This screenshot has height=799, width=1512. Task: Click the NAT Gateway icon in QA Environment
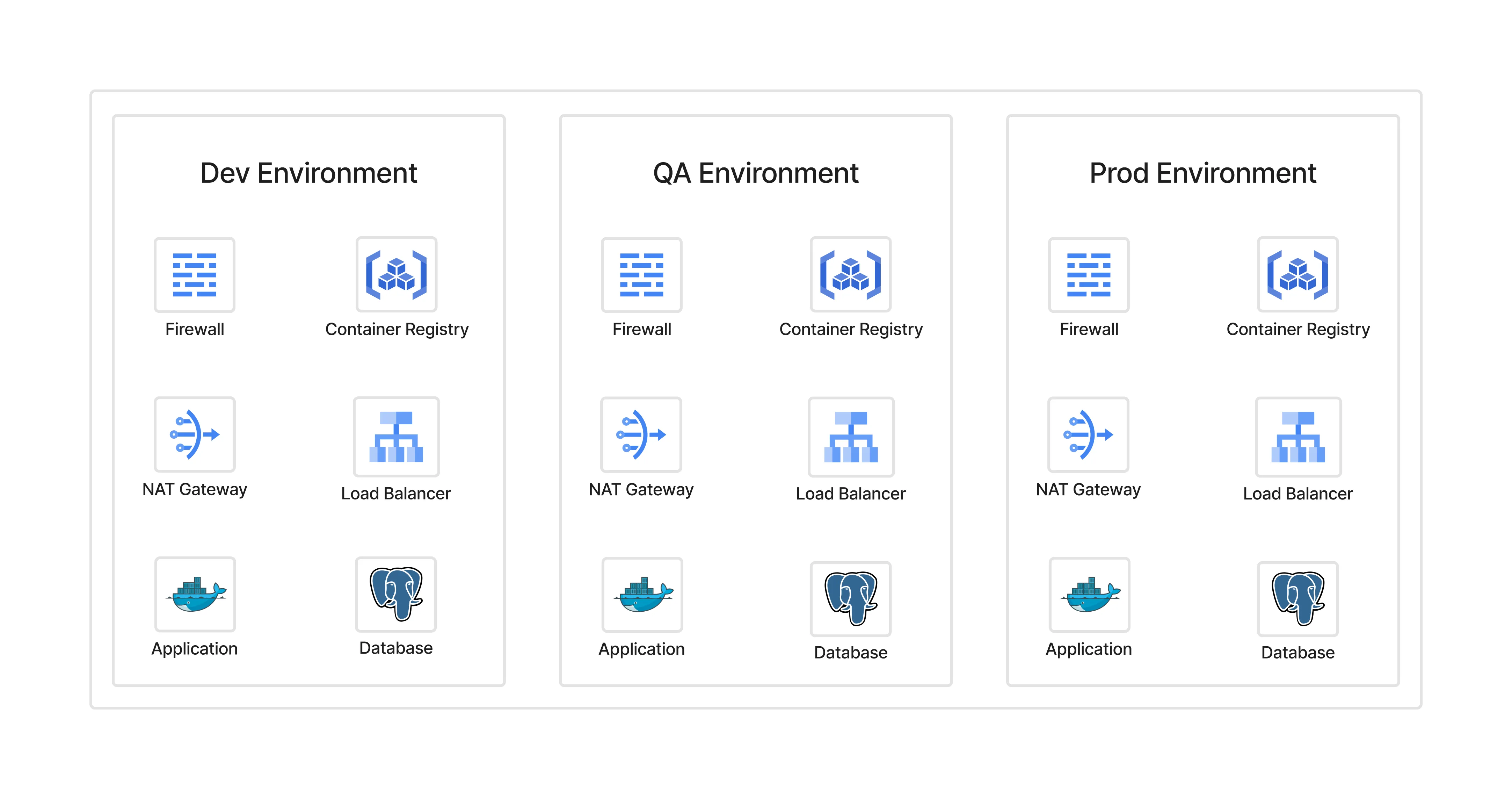click(641, 435)
